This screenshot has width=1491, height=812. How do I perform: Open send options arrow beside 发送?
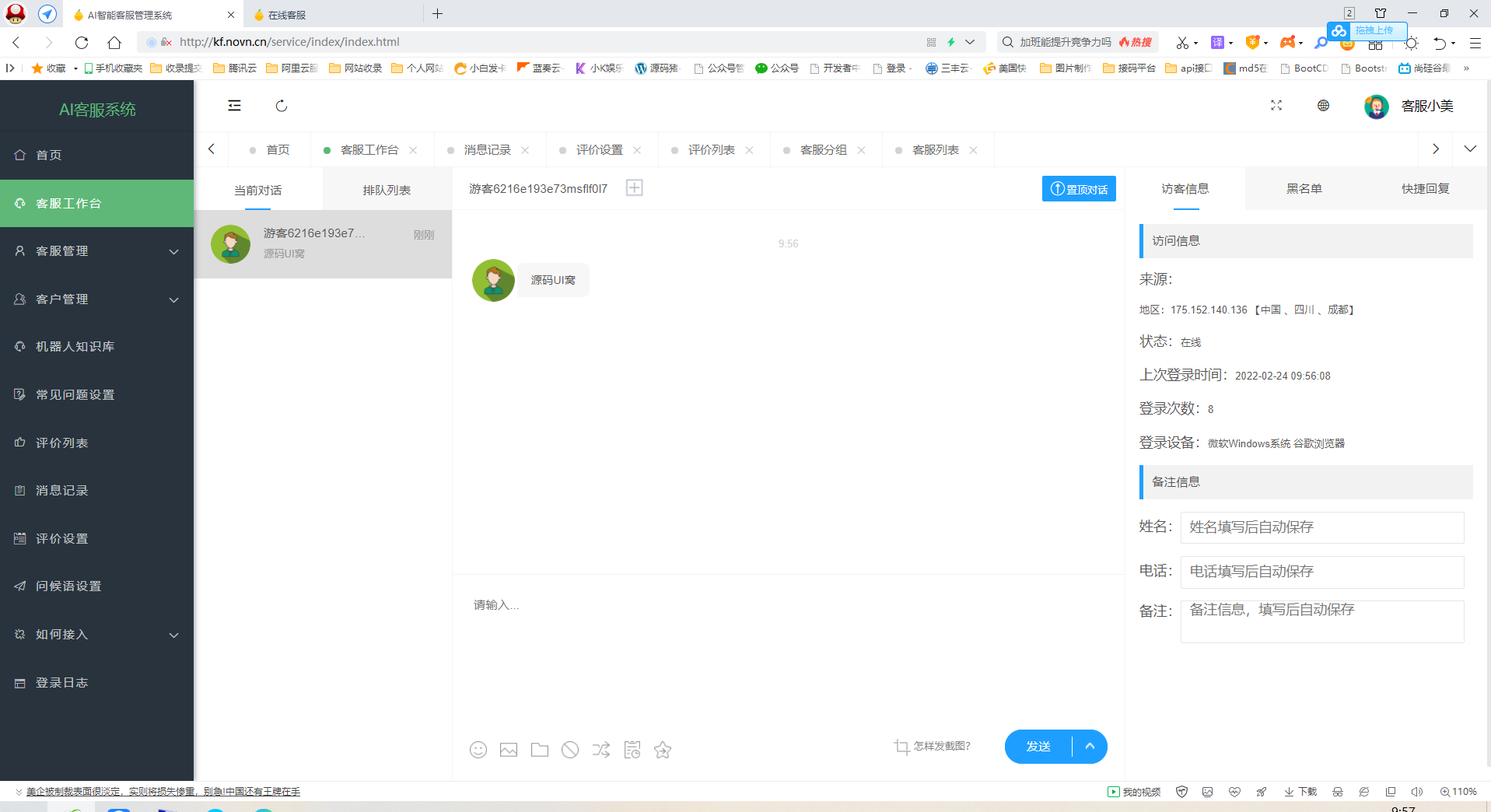pyautogui.click(x=1089, y=746)
